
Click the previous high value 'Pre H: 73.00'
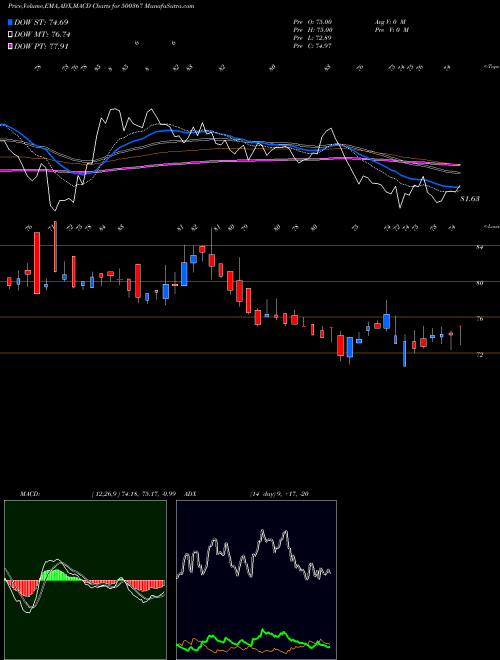coord(313,30)
